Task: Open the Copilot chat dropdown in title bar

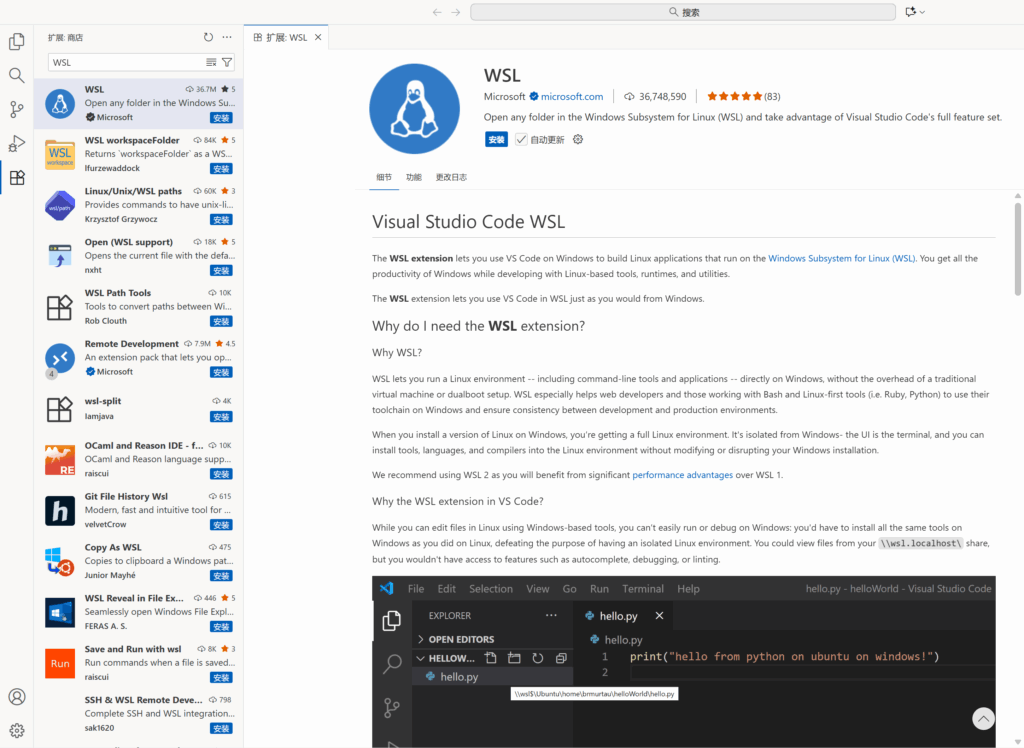Action: 915,12
